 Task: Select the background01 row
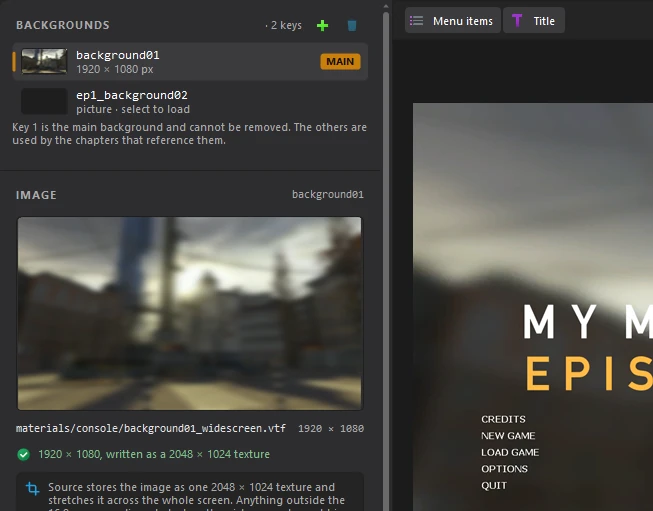190,62
